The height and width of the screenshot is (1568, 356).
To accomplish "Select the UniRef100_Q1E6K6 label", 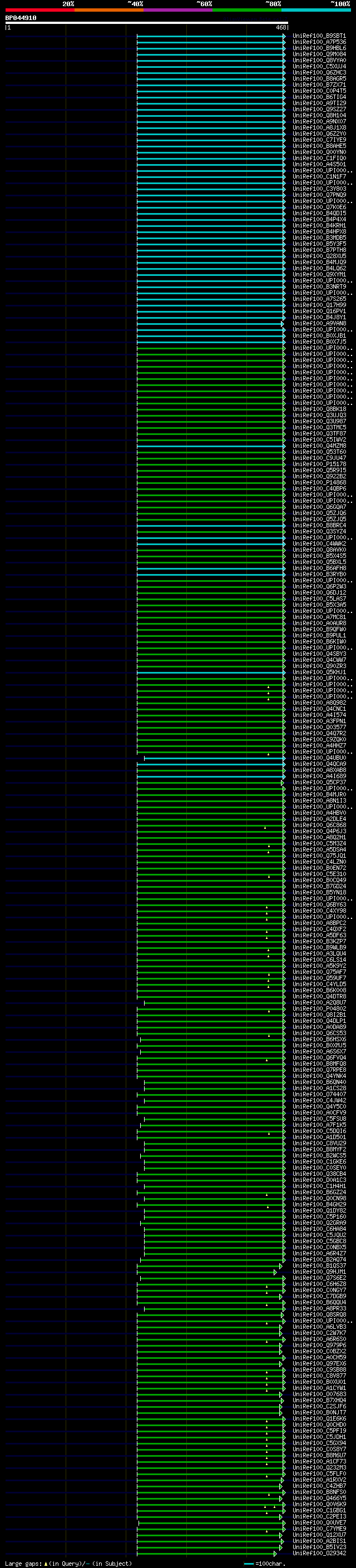I will 319,1418.
